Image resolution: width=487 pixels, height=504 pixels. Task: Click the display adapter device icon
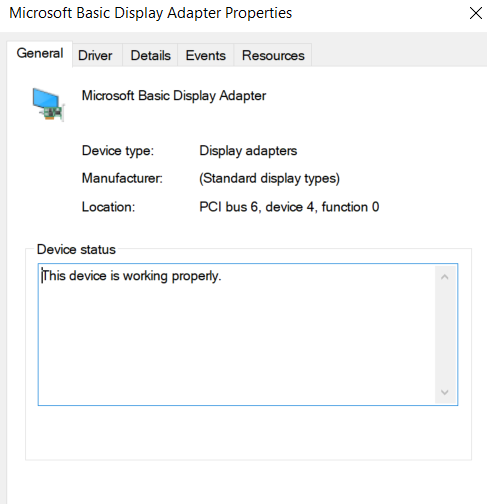(x=48, y=104)
